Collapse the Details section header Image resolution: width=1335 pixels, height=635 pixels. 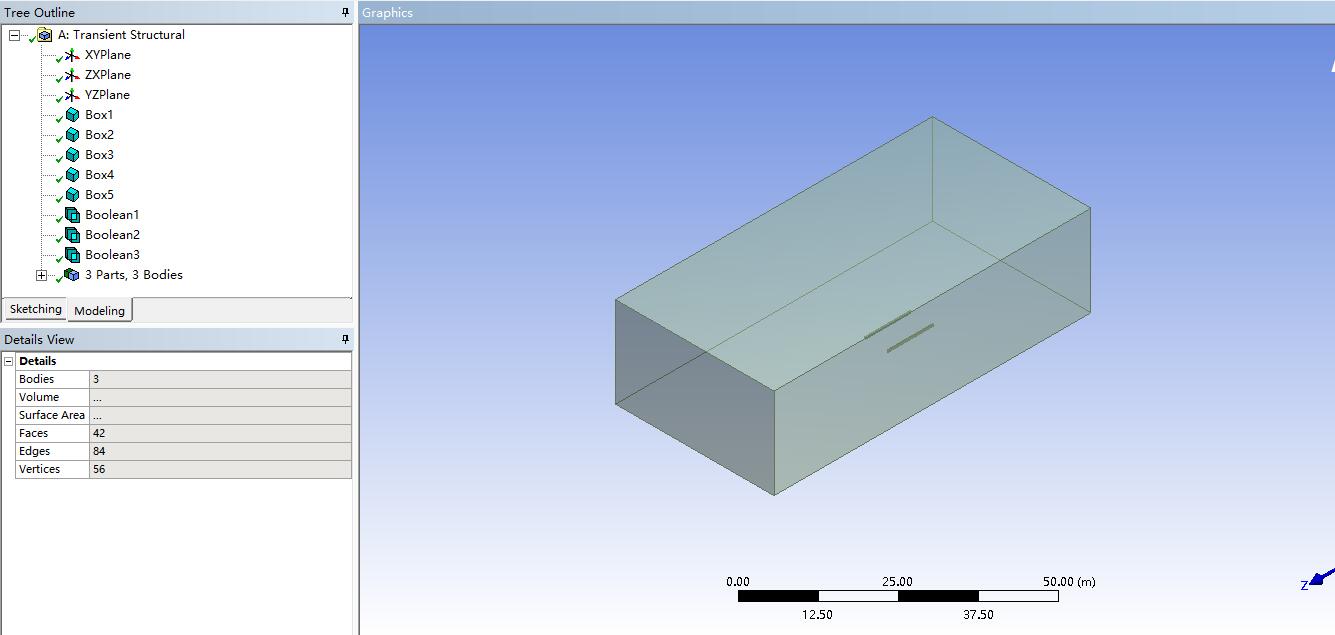(x=9, y=361)
